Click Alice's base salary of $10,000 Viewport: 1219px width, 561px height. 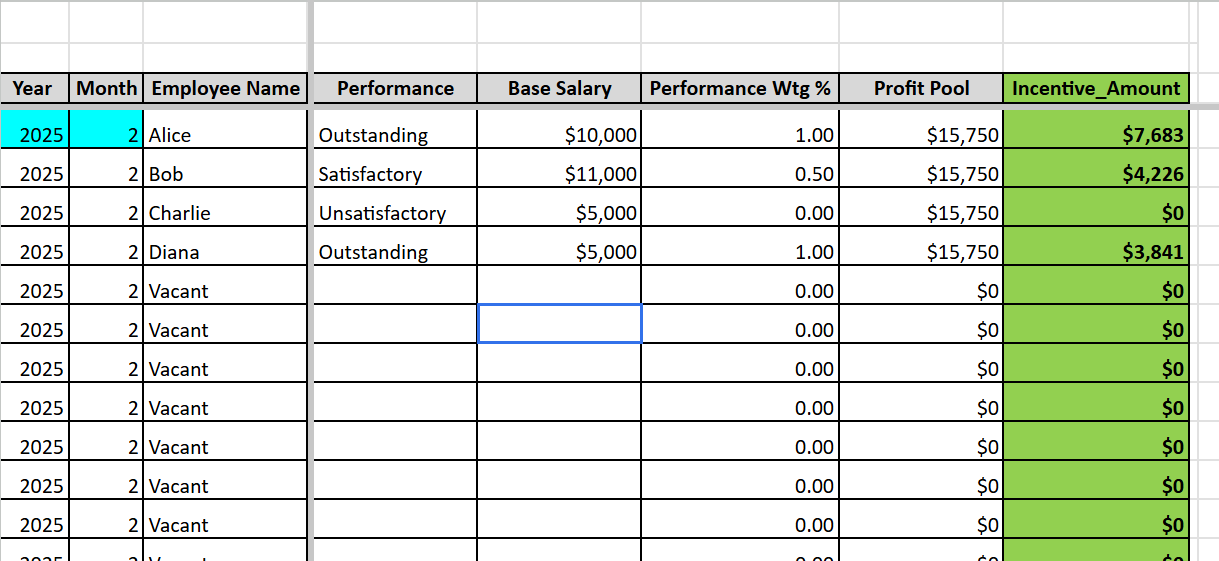(x=559, y=135)
